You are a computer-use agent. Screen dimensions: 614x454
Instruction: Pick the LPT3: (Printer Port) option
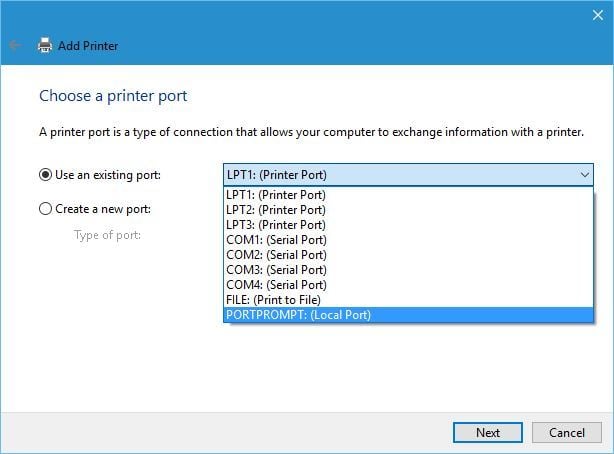408,225
